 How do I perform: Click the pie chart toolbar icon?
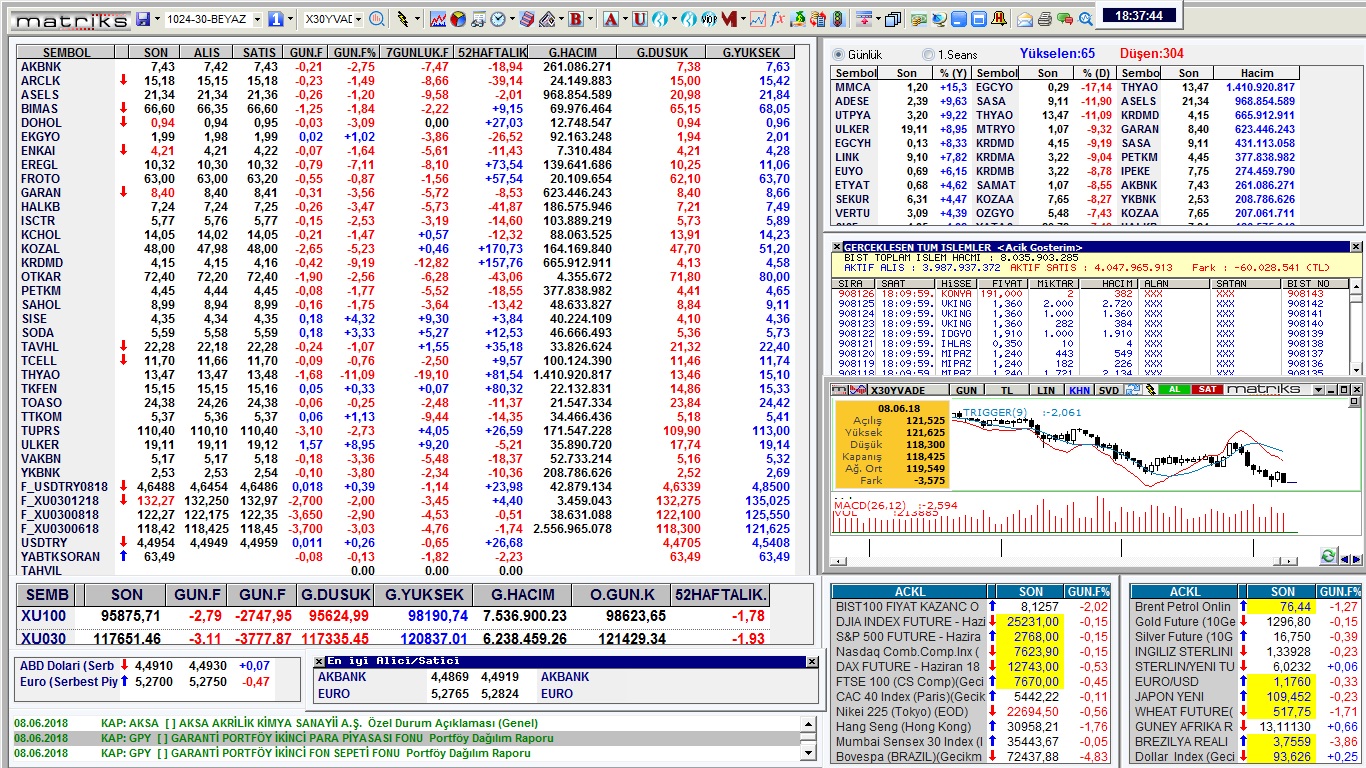pos(458,19)
